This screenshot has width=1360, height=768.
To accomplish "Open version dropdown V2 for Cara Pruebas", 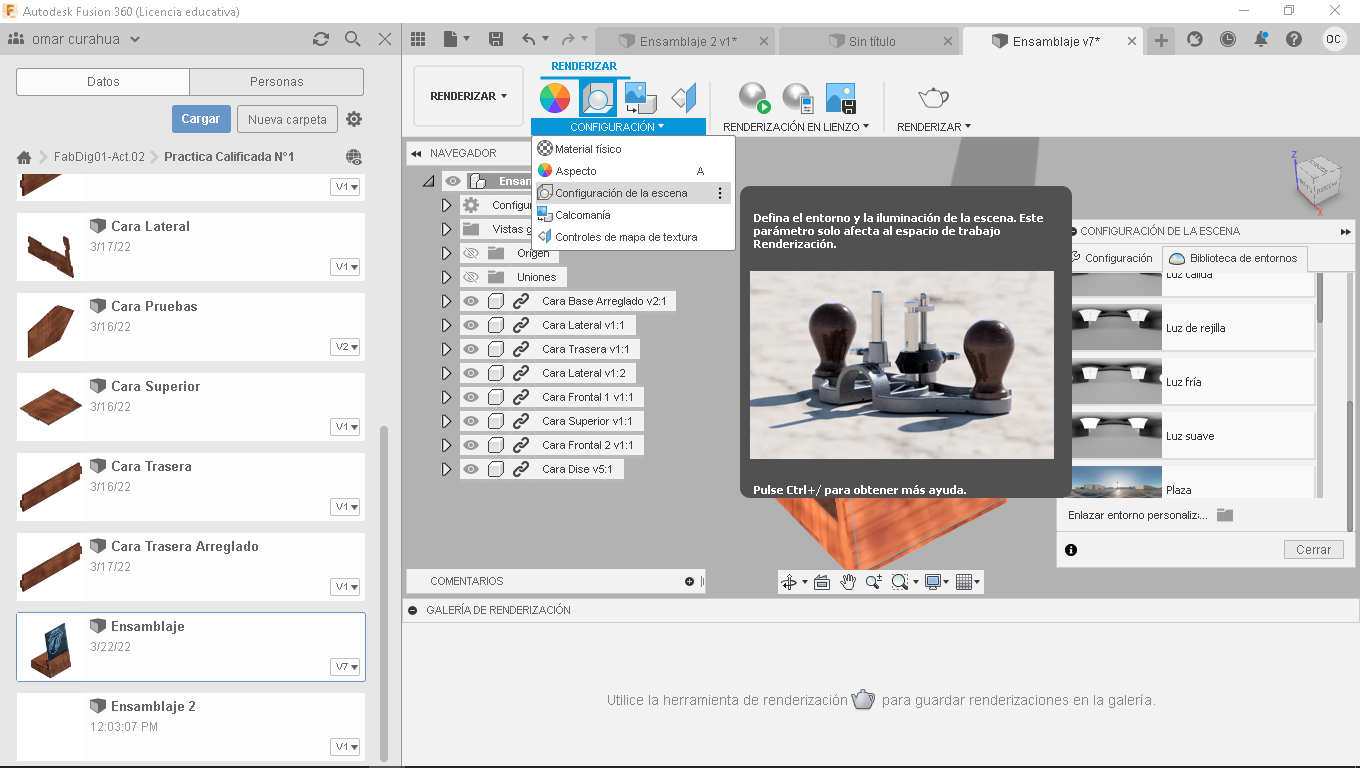I will pos(346,347).
